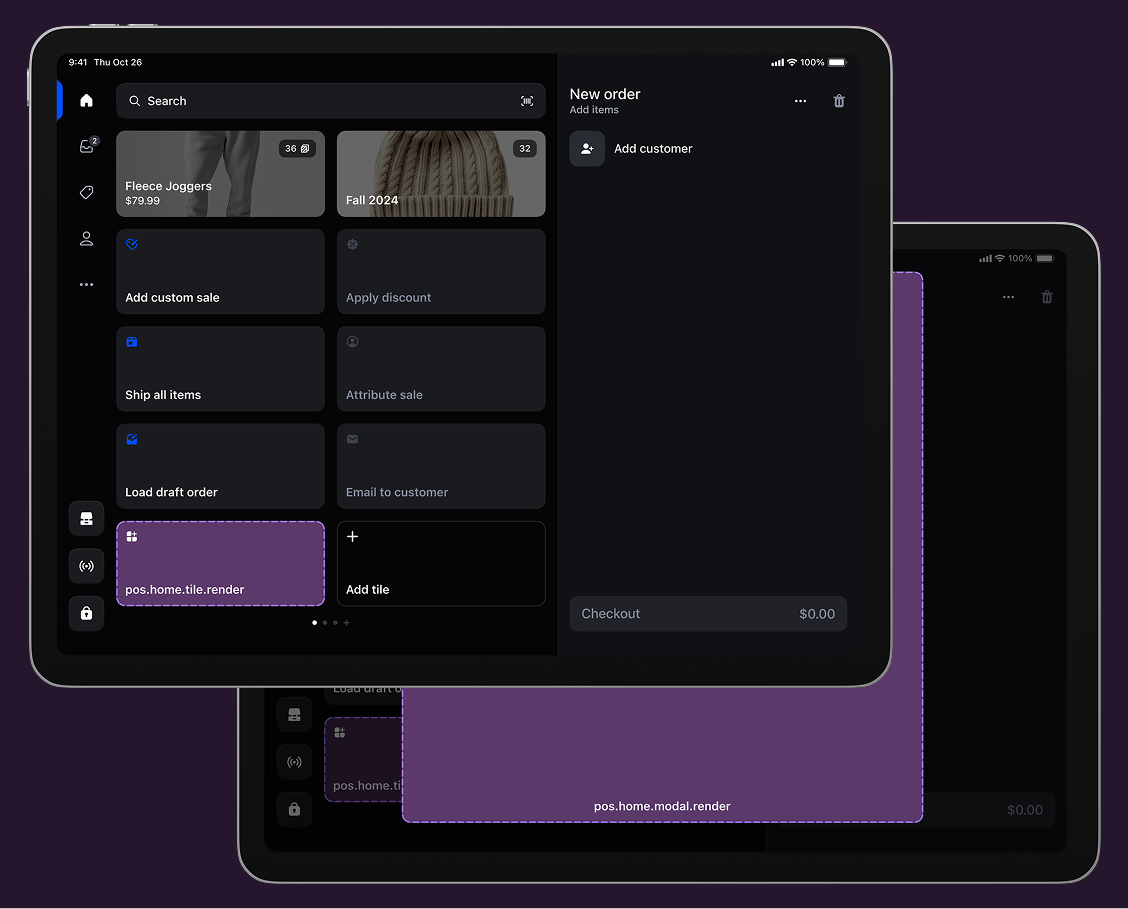Tap the add customer avatar icon
Viewport: 1128px width, 909px height.
coord(587,148)
